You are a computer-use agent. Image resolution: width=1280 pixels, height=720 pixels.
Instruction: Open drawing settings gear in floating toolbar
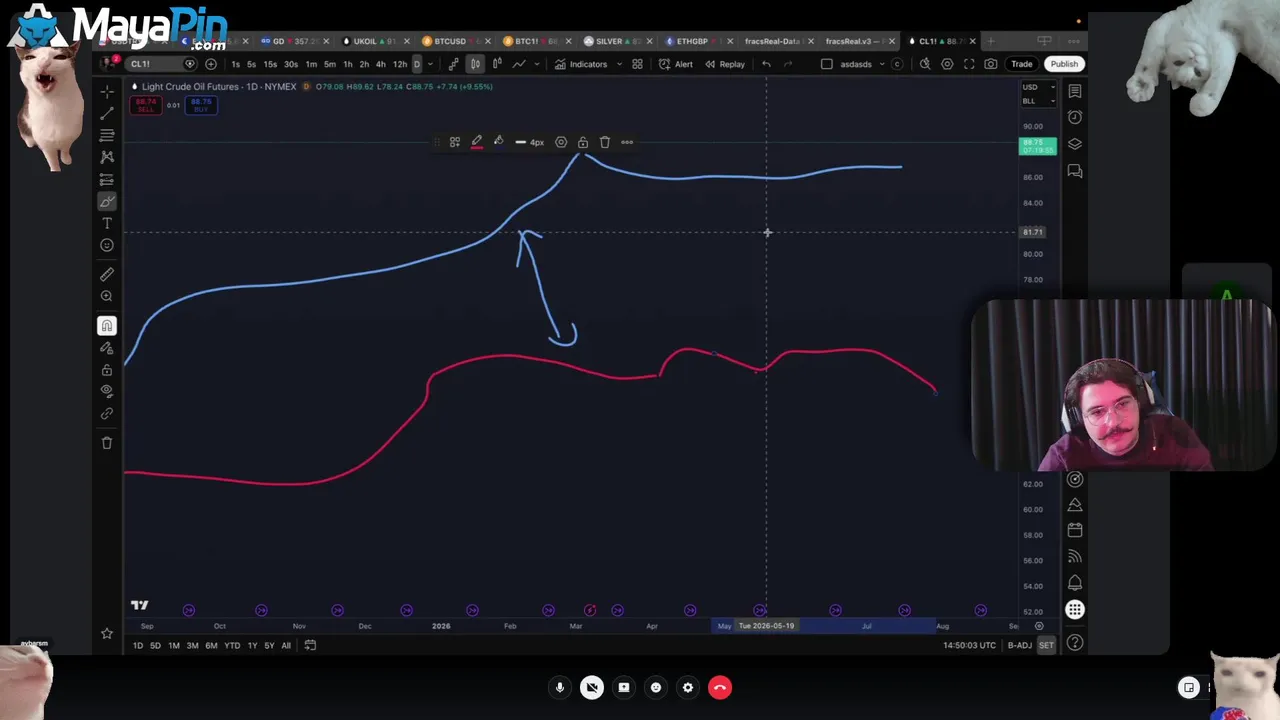[x=561, y=142]
